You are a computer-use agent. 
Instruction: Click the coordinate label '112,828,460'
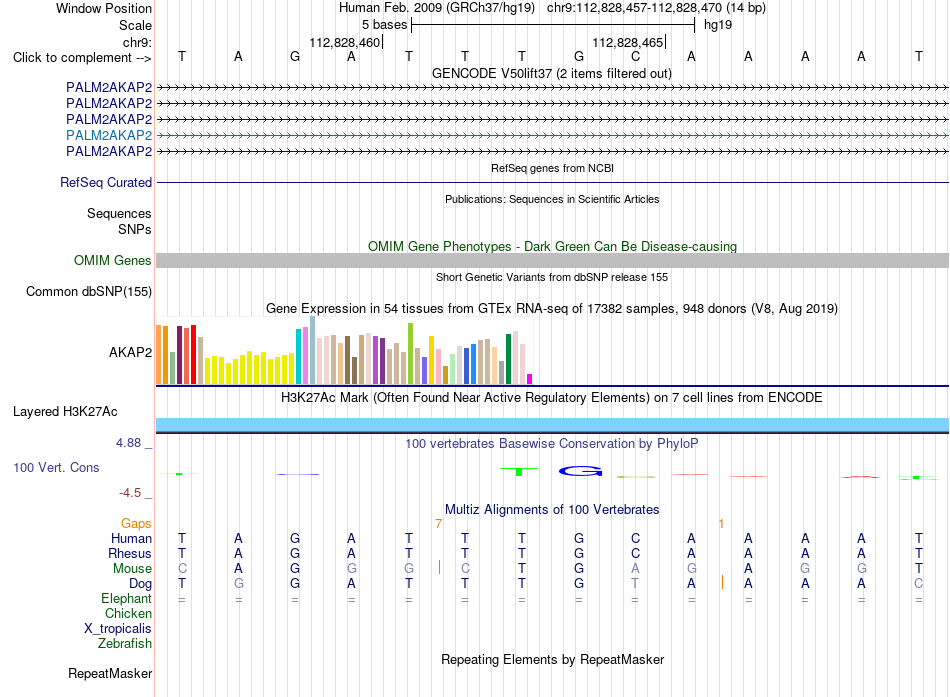344,42
